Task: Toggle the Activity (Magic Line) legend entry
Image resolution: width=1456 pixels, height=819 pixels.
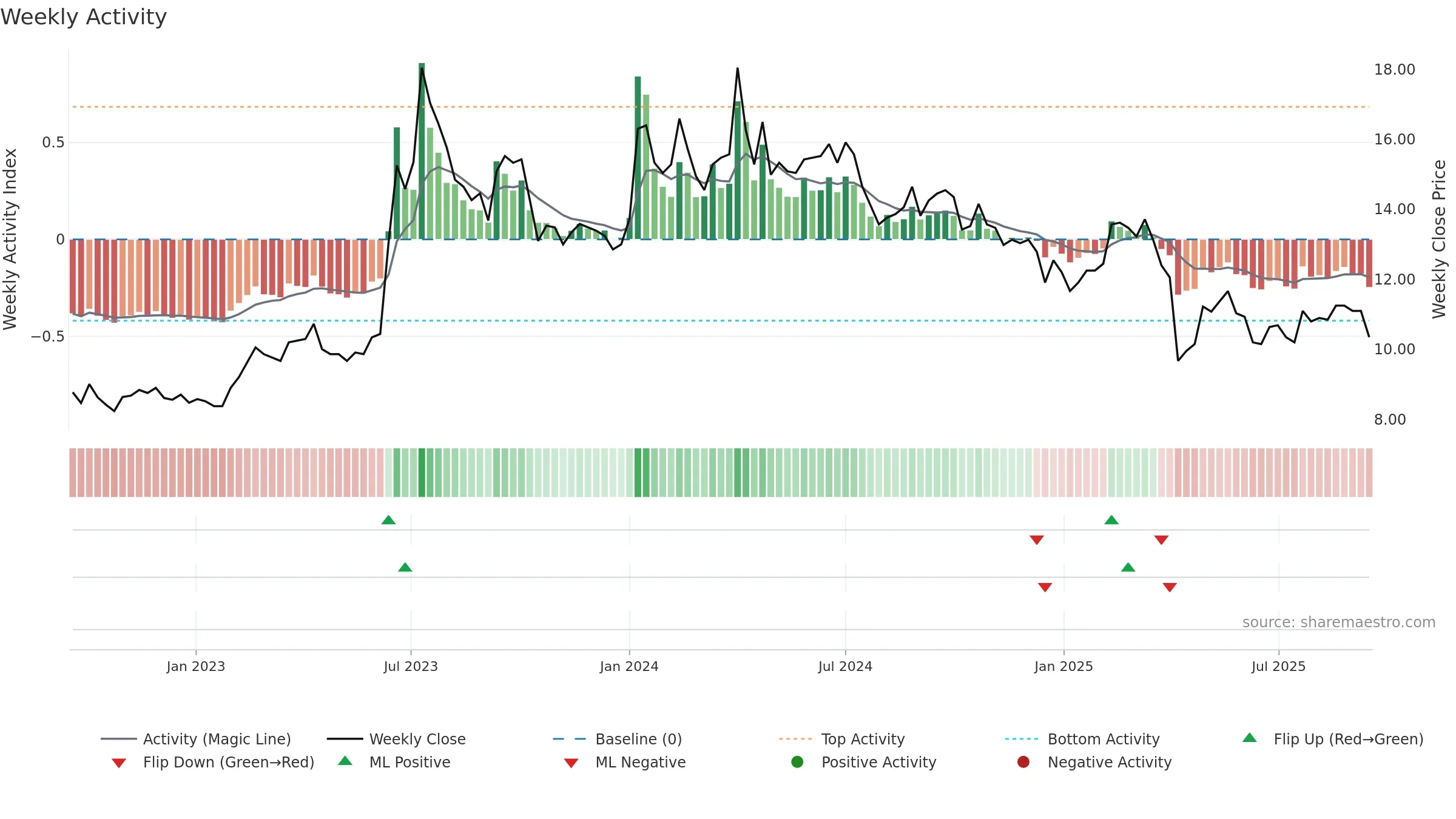Action: pos(196,739)
